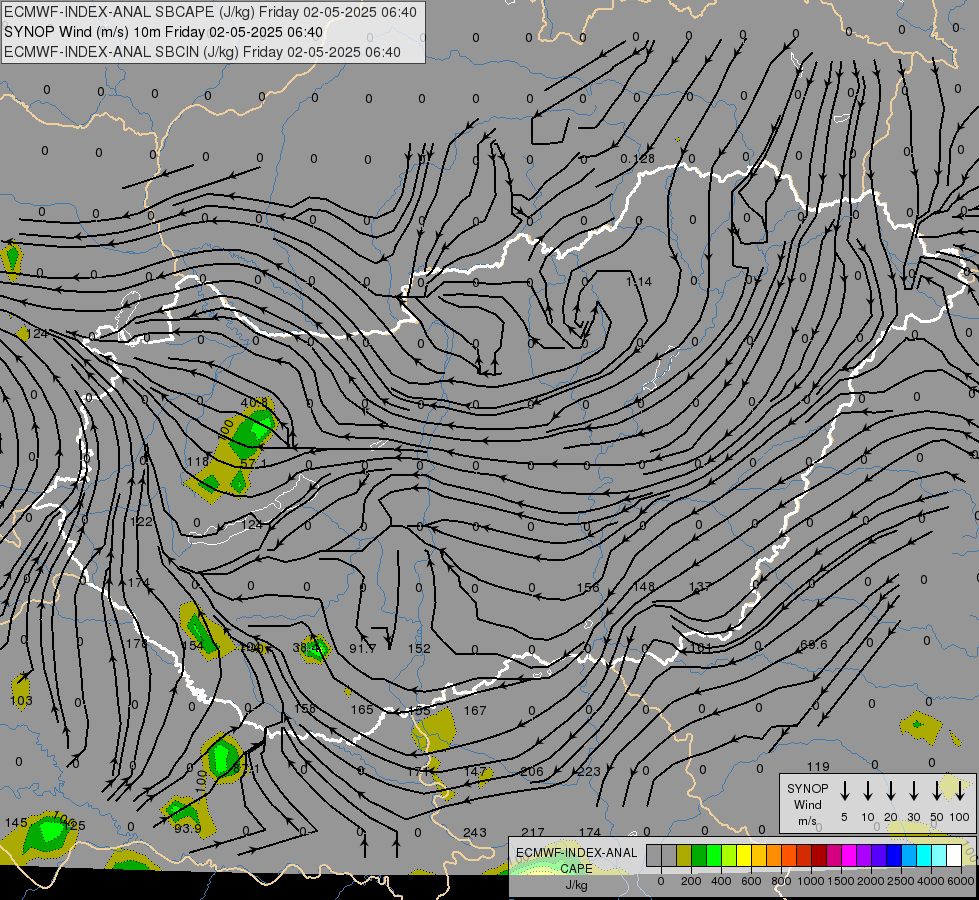
Task: Click the 167 value on the map
Action: (475, 710)
